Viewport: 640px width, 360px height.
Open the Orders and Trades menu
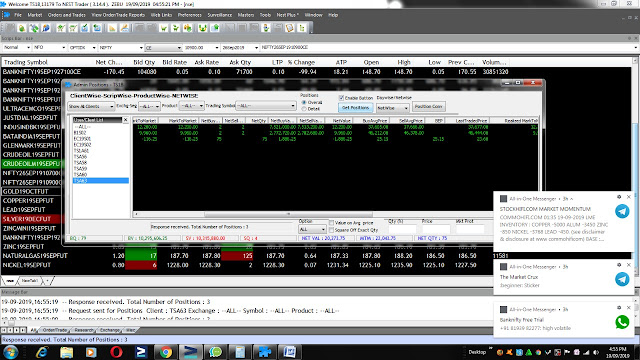pos(67,15)
